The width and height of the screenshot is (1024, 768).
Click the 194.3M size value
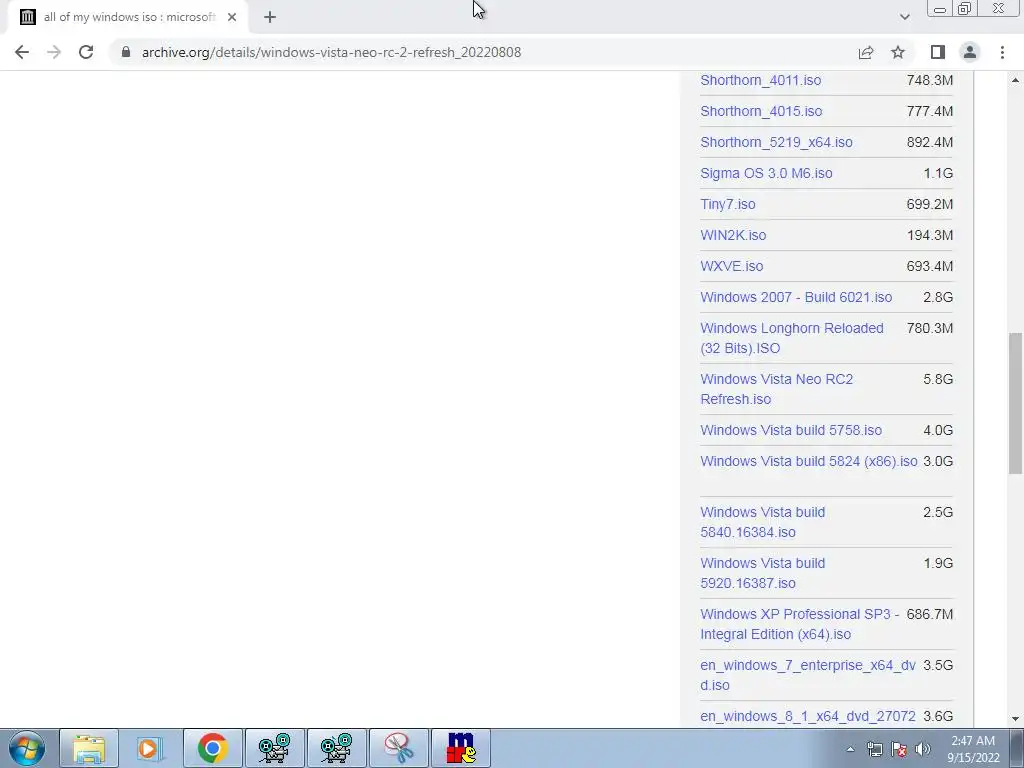[929, 235]
